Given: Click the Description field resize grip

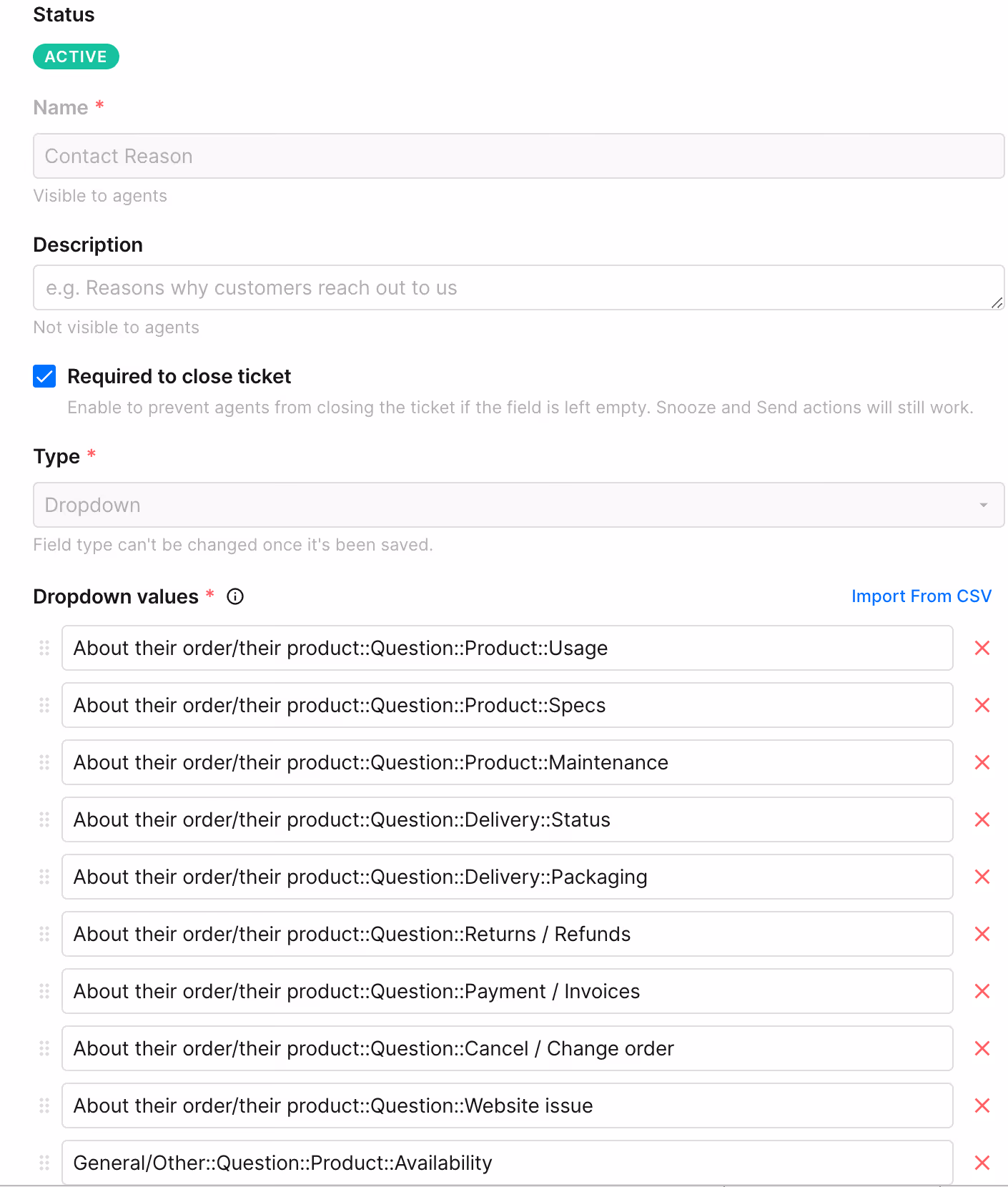Looking at the screenshot, I should (997, 302).
